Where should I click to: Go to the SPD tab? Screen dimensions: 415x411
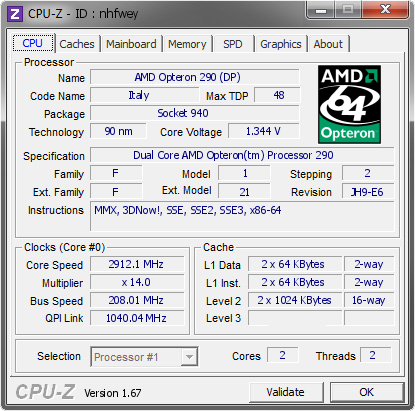click(233, 44)
